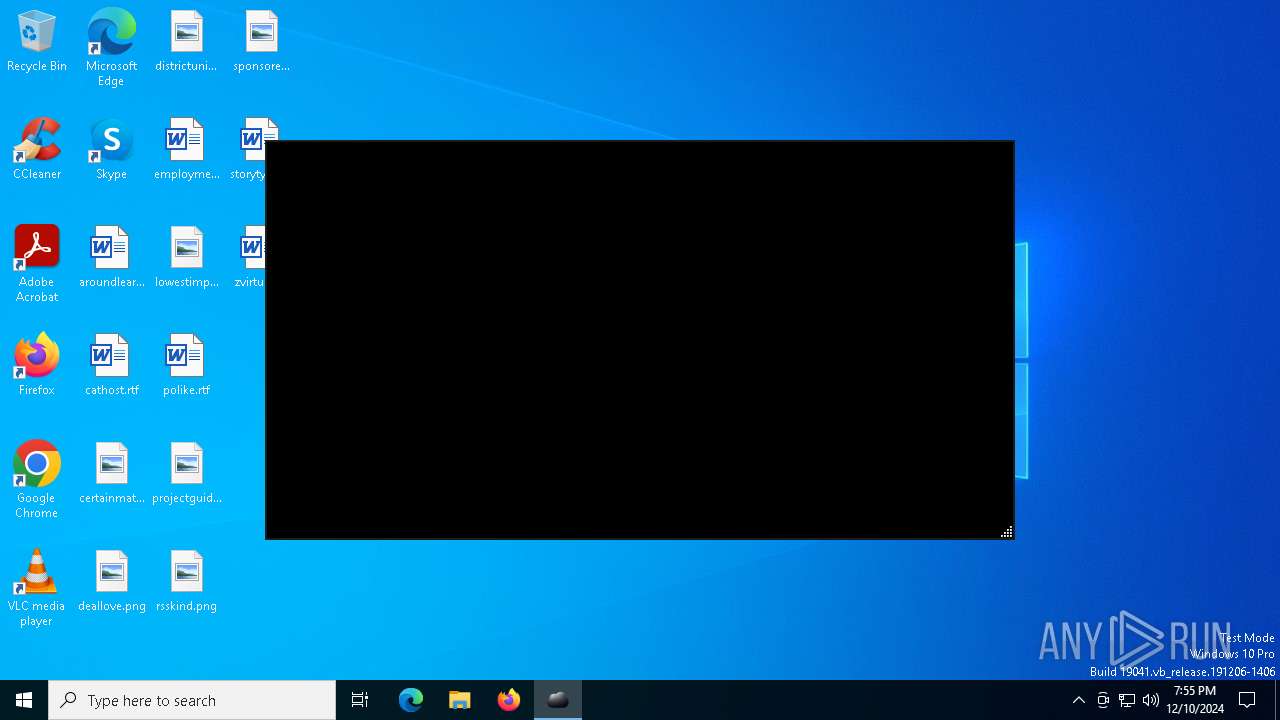Click the Show desktop sliver on the taskbar
1280x720 pixels.
click(1277, 700)
